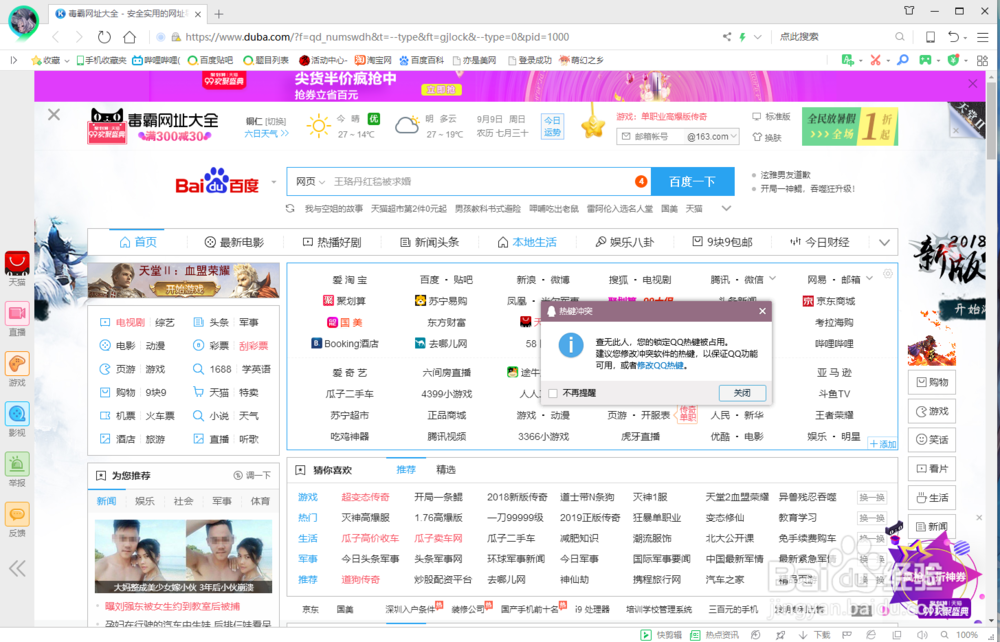Image resolution: width=1000 pixels, height=642 pixels.
Task: Open the 哔哩哔哩 bookmark
Action: tap(156, 60)
